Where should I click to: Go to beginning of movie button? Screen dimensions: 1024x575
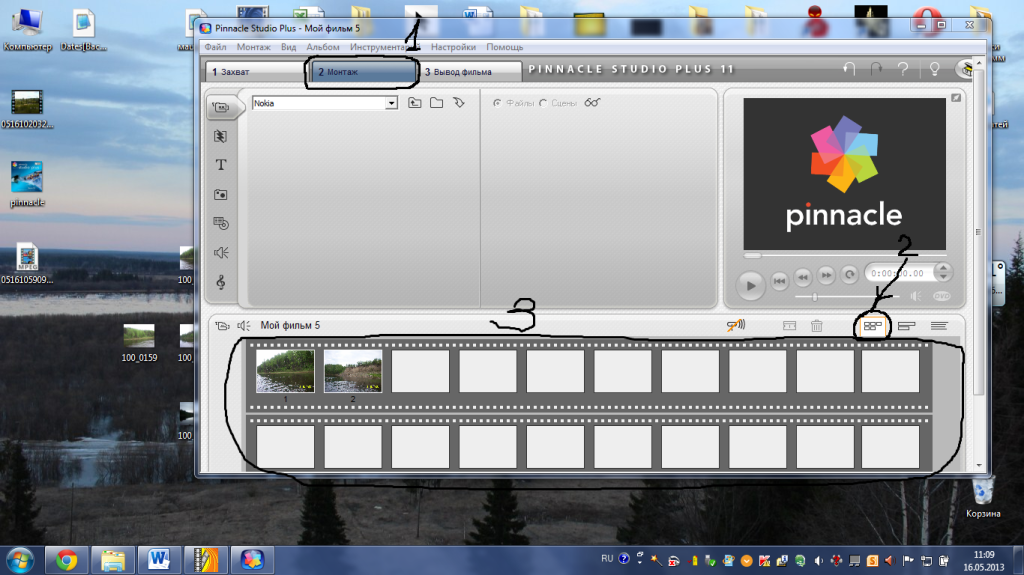pos(779,281)
